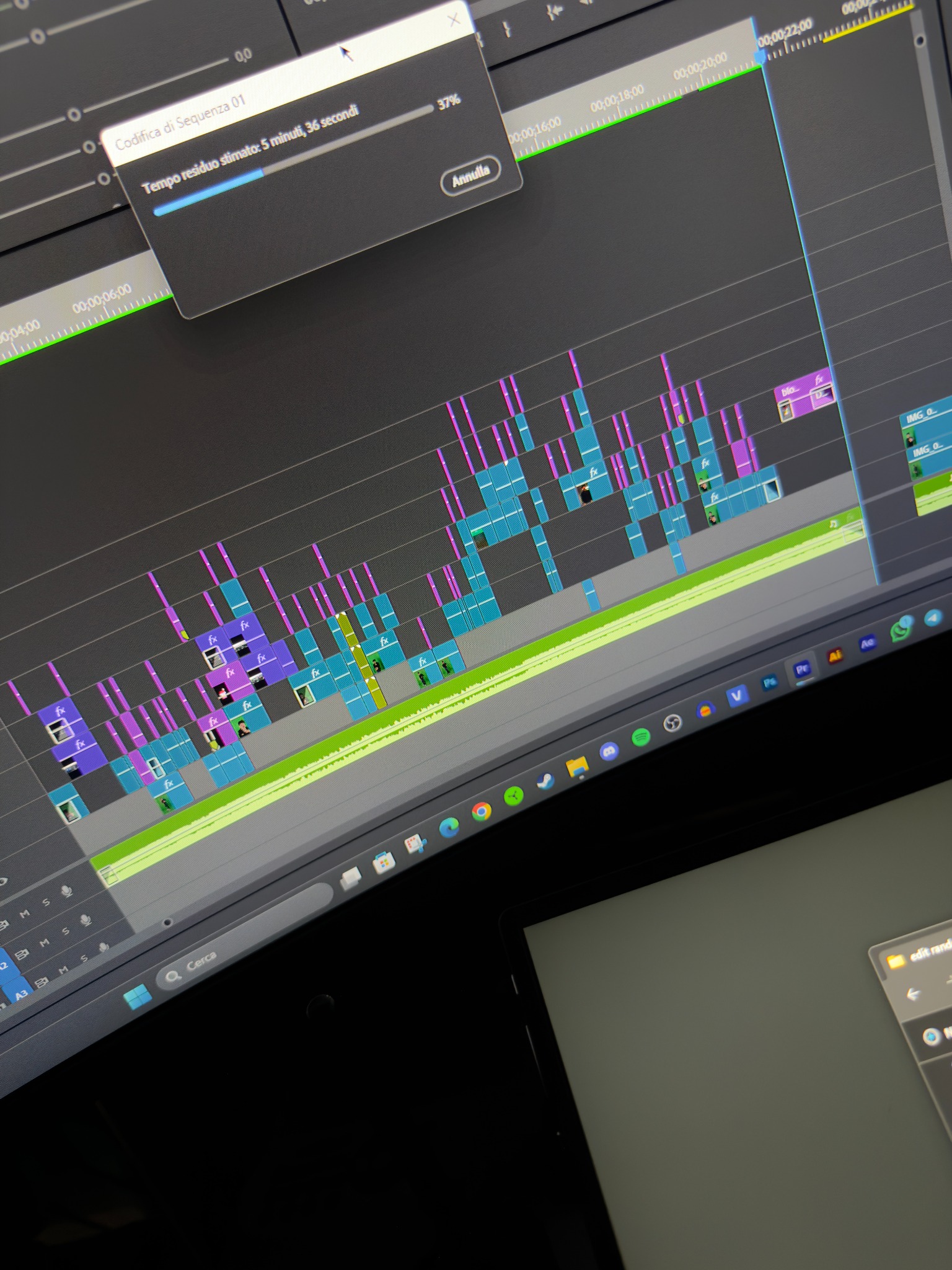Toggle sync lock on track A2
This screenshot has width=952, height=1270.
point(22,954)
